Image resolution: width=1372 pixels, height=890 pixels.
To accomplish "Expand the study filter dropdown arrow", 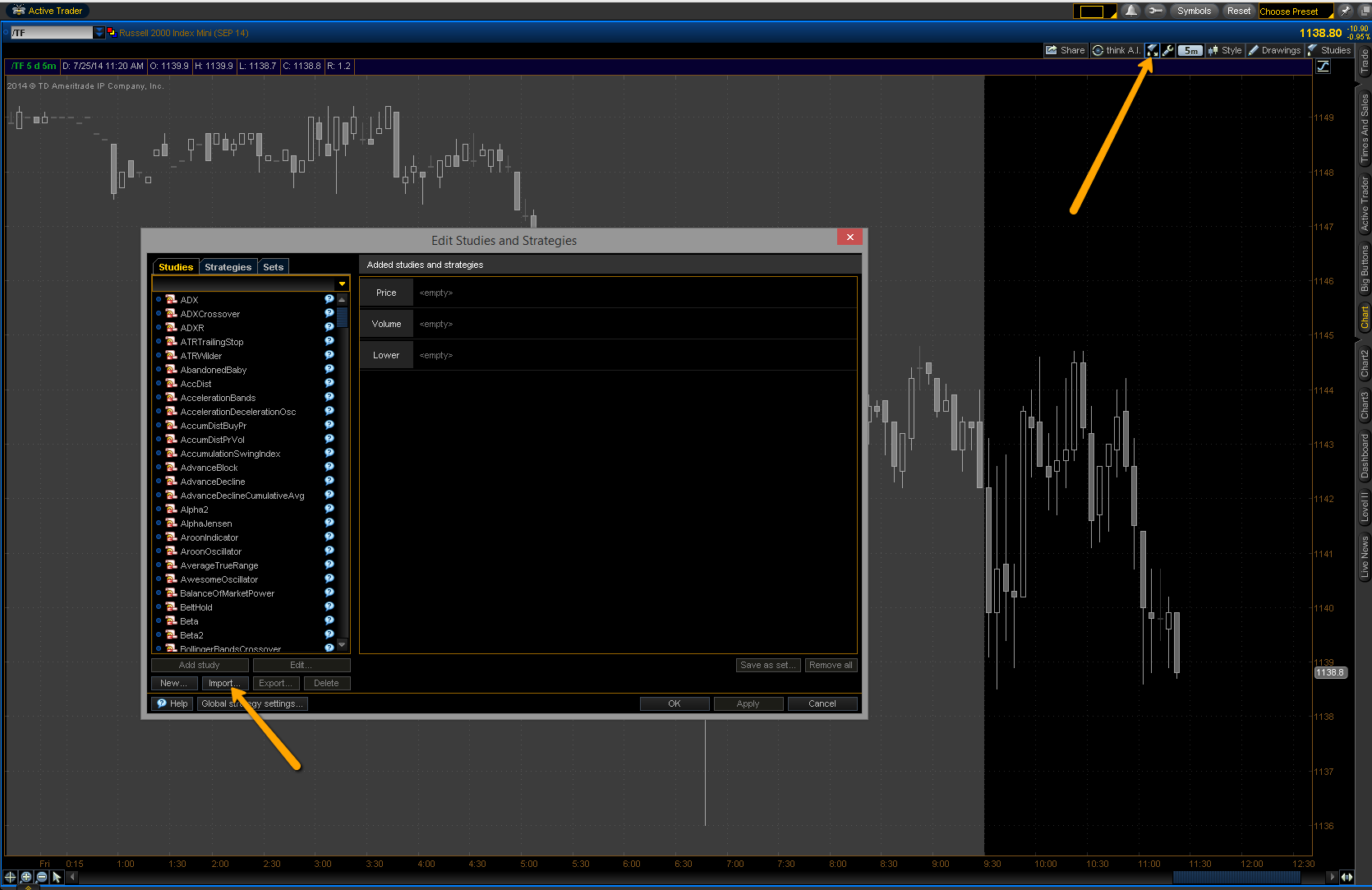I will (342, 284).
